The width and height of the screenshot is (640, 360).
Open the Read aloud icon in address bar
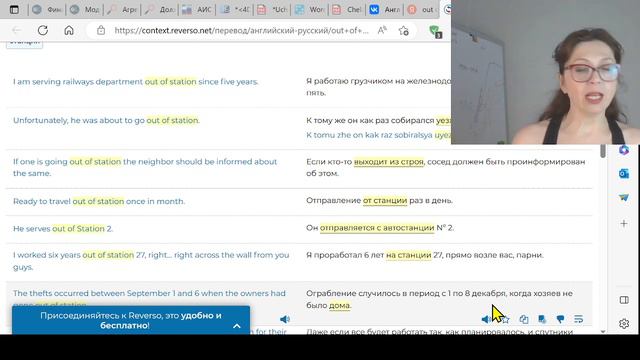pos(382,30)
